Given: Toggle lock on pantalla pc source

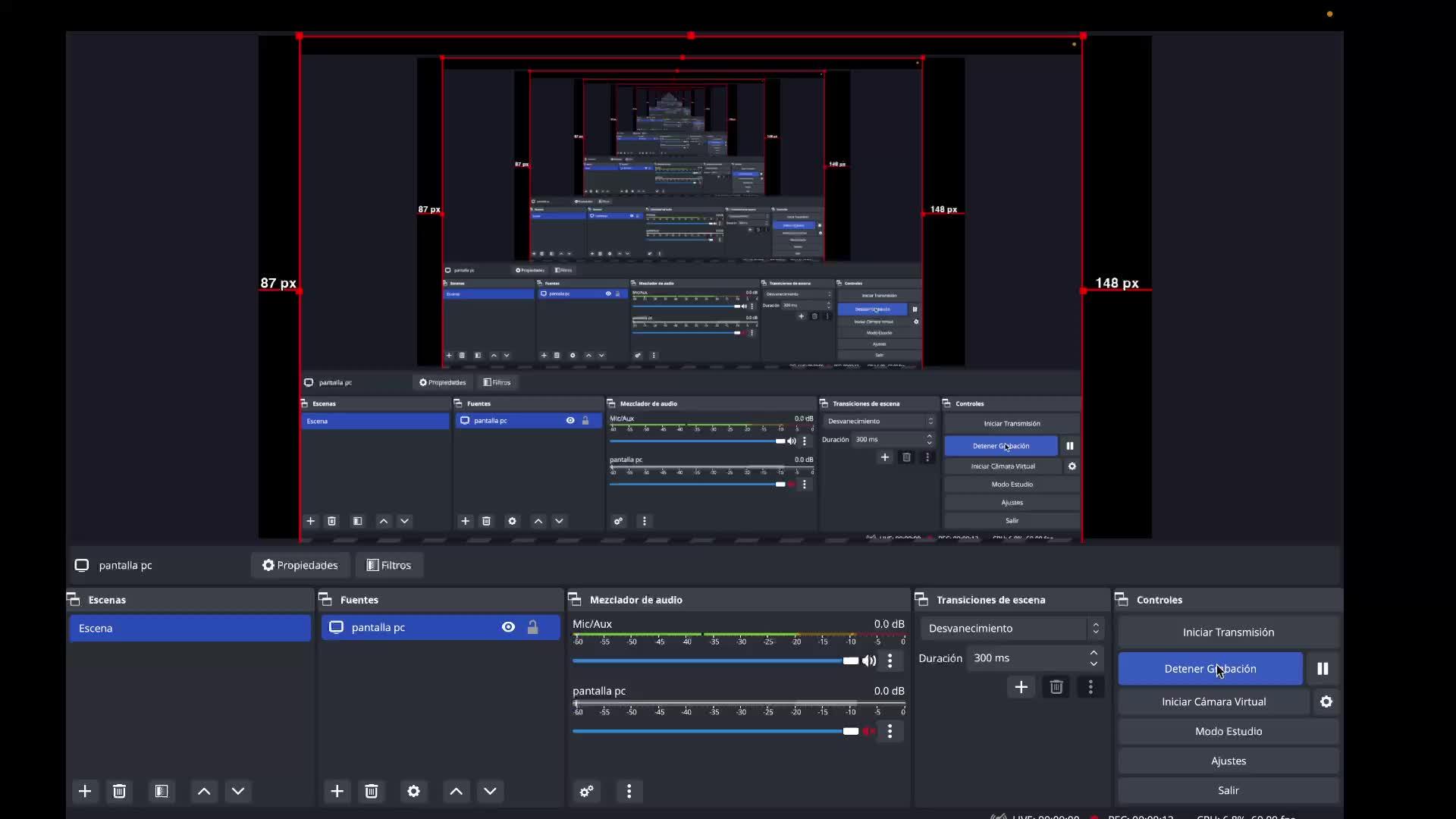Looking at the screenshot, I should click(x=533, y=627).
